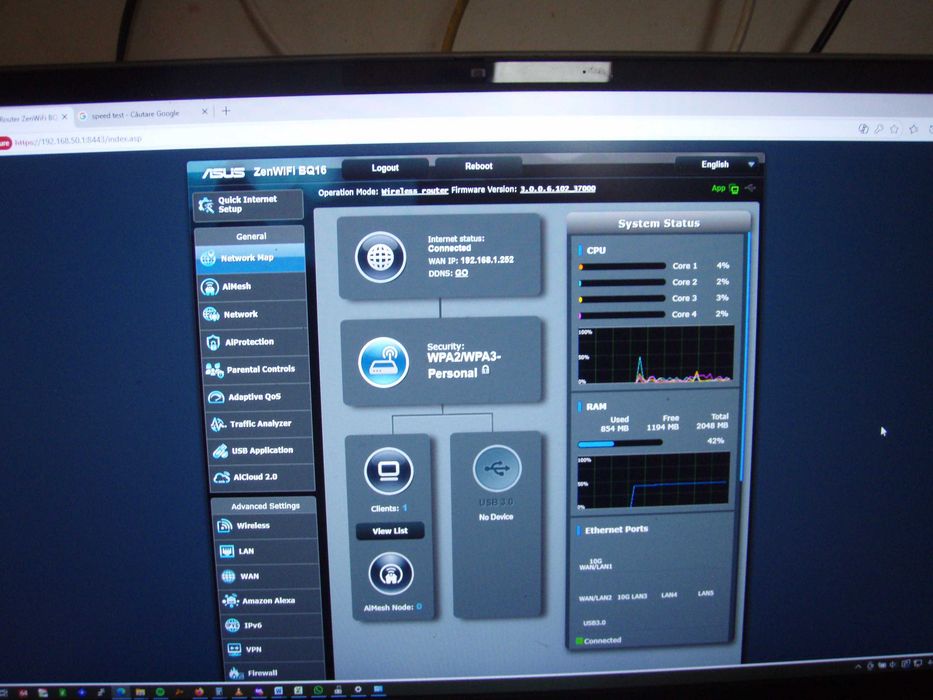Open the AiProtection shield icon
Viewport: 933px width, 700px height.
click(x=213, y=342)
